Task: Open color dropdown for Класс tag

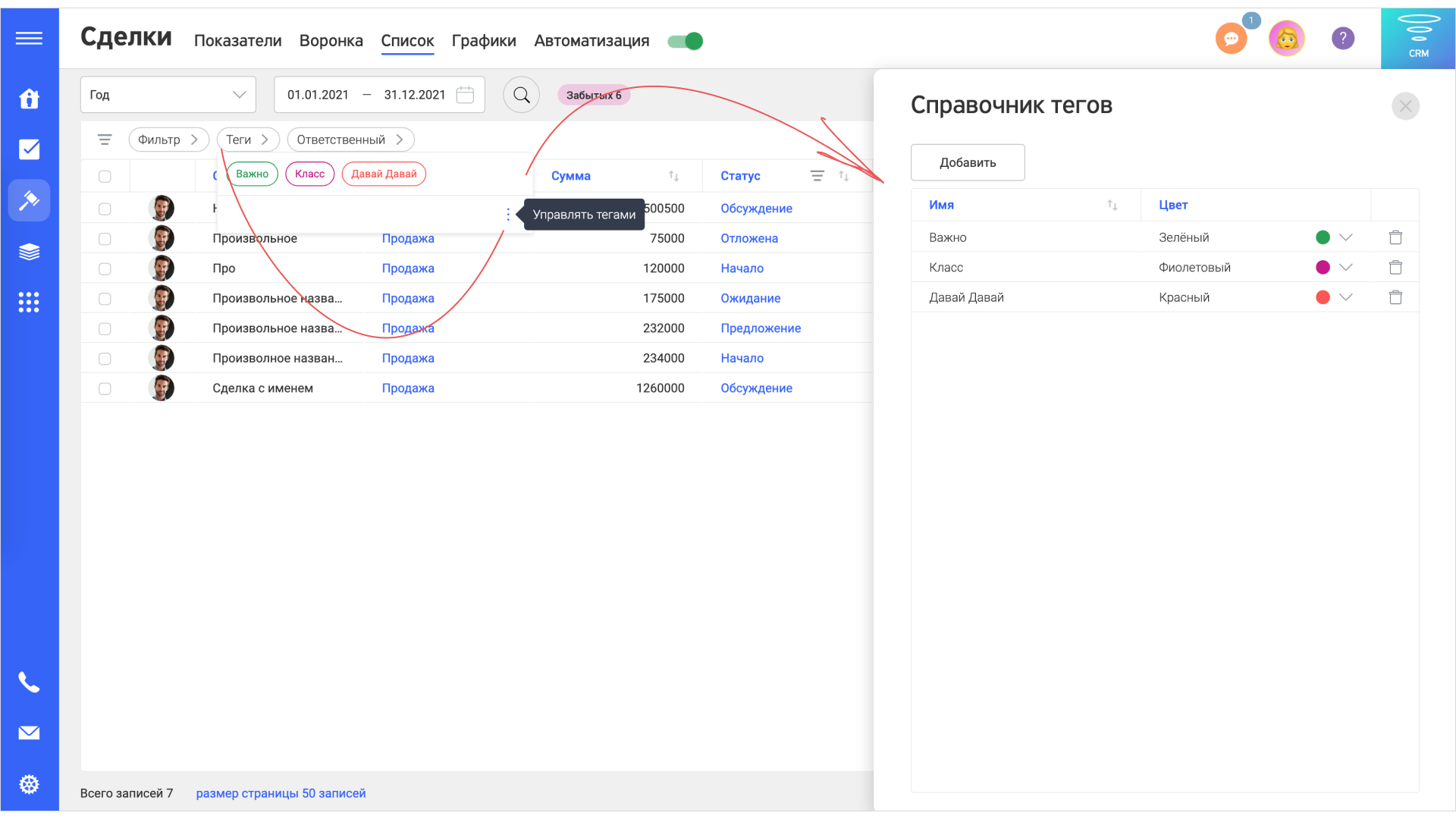Action: click(1345, 268)
